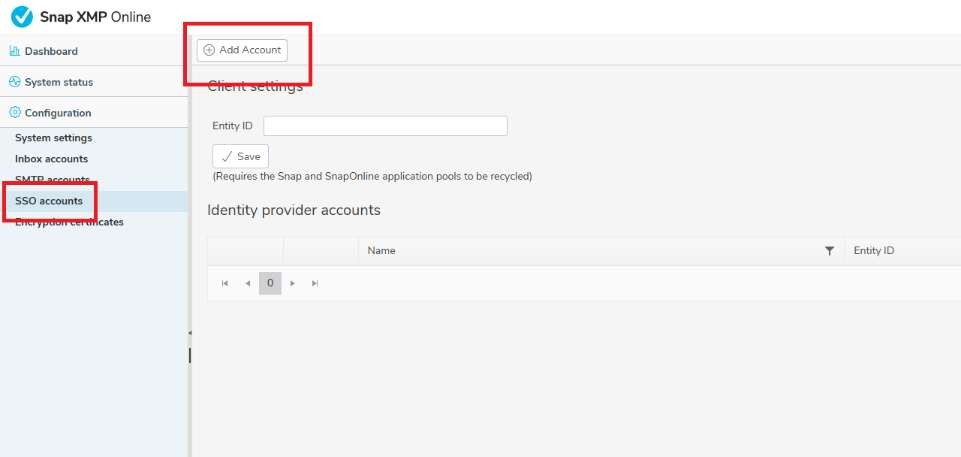Go to Inbox accounts
This screenshot has height=457, width=961.
pos(51,159)
